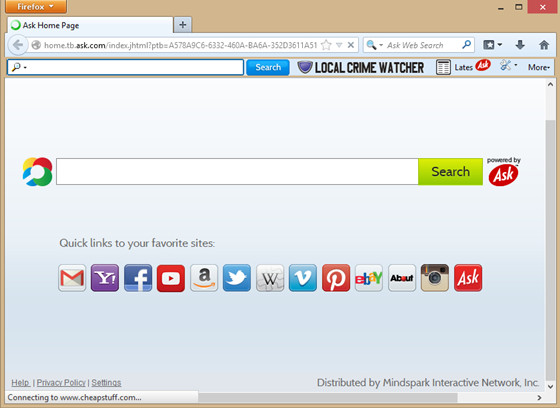The image size is (560, 408).
Task: Click the vertical scrollbar up arrow
Action: (550, 85)
